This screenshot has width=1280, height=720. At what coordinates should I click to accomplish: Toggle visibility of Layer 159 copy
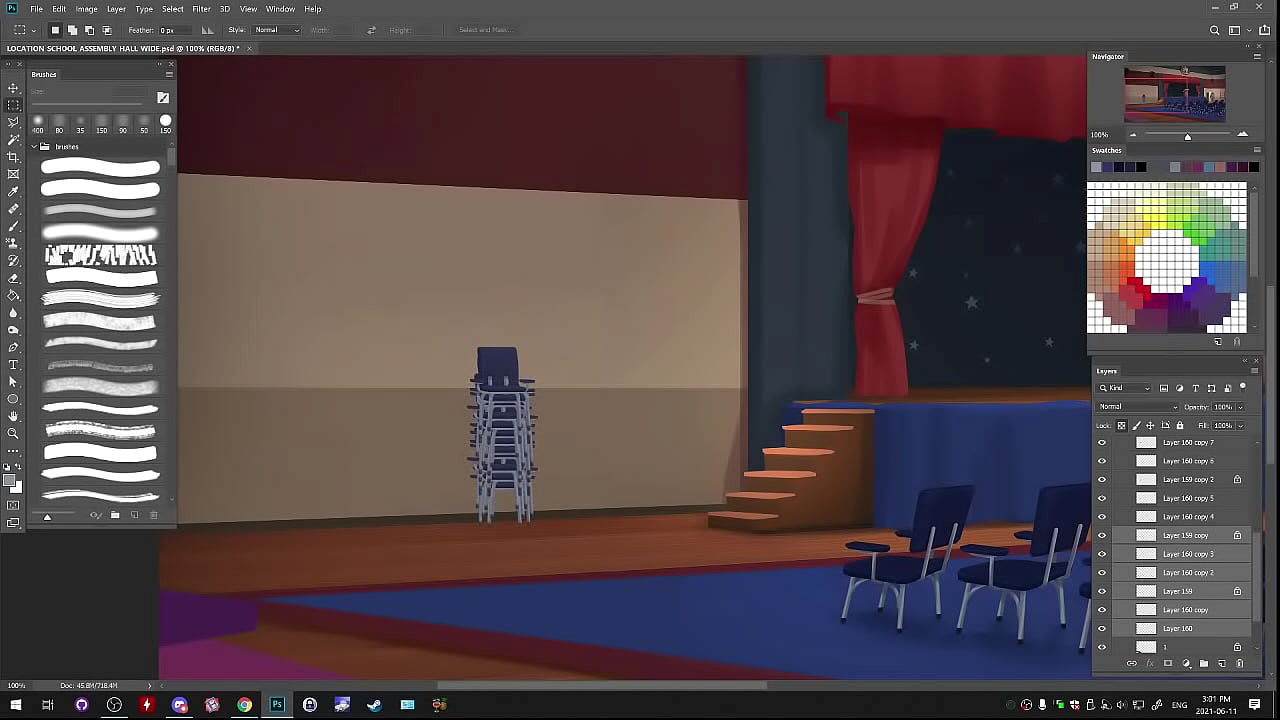click(1102, 536)
